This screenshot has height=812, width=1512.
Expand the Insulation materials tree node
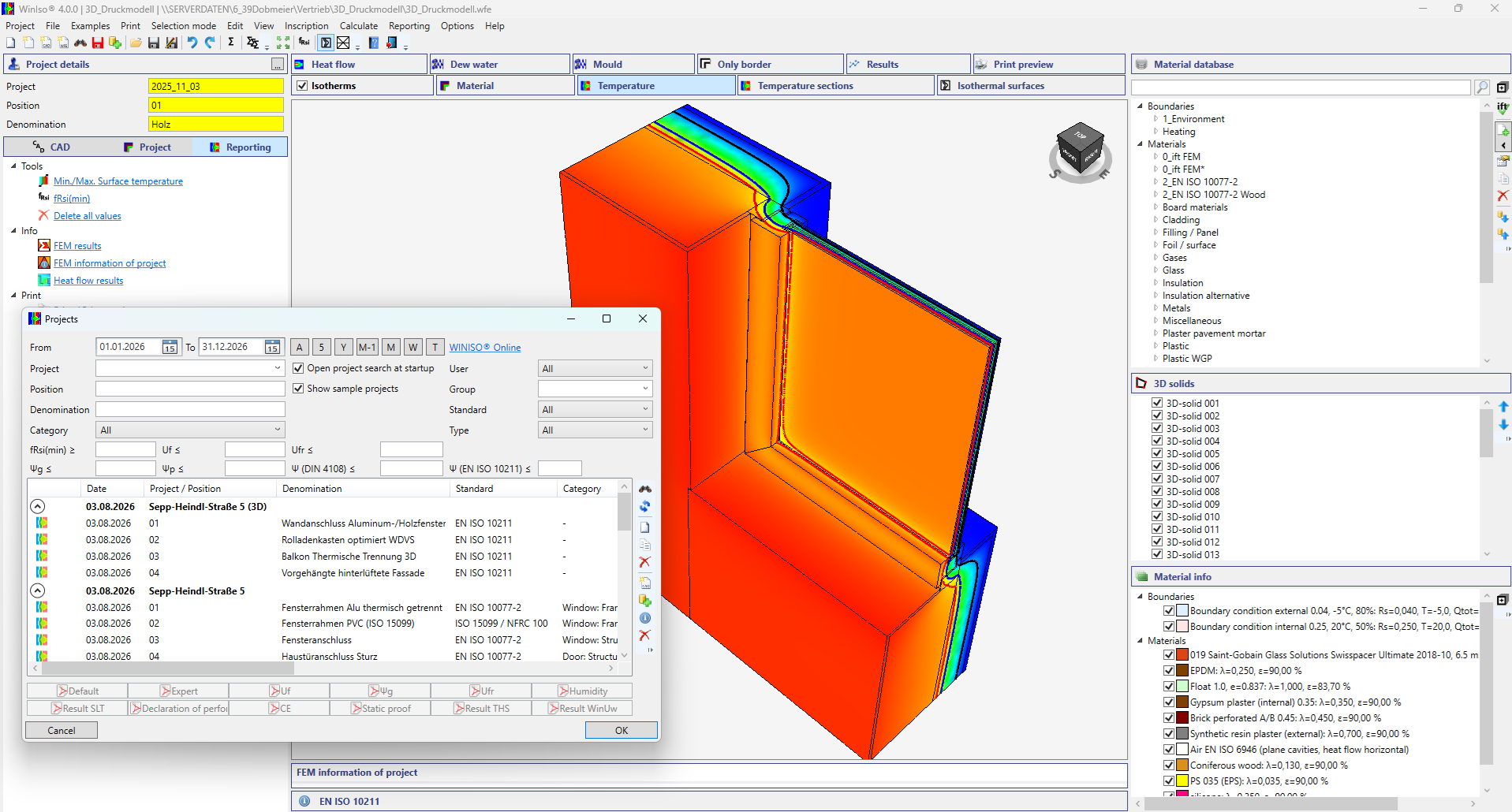[1156, 283]
